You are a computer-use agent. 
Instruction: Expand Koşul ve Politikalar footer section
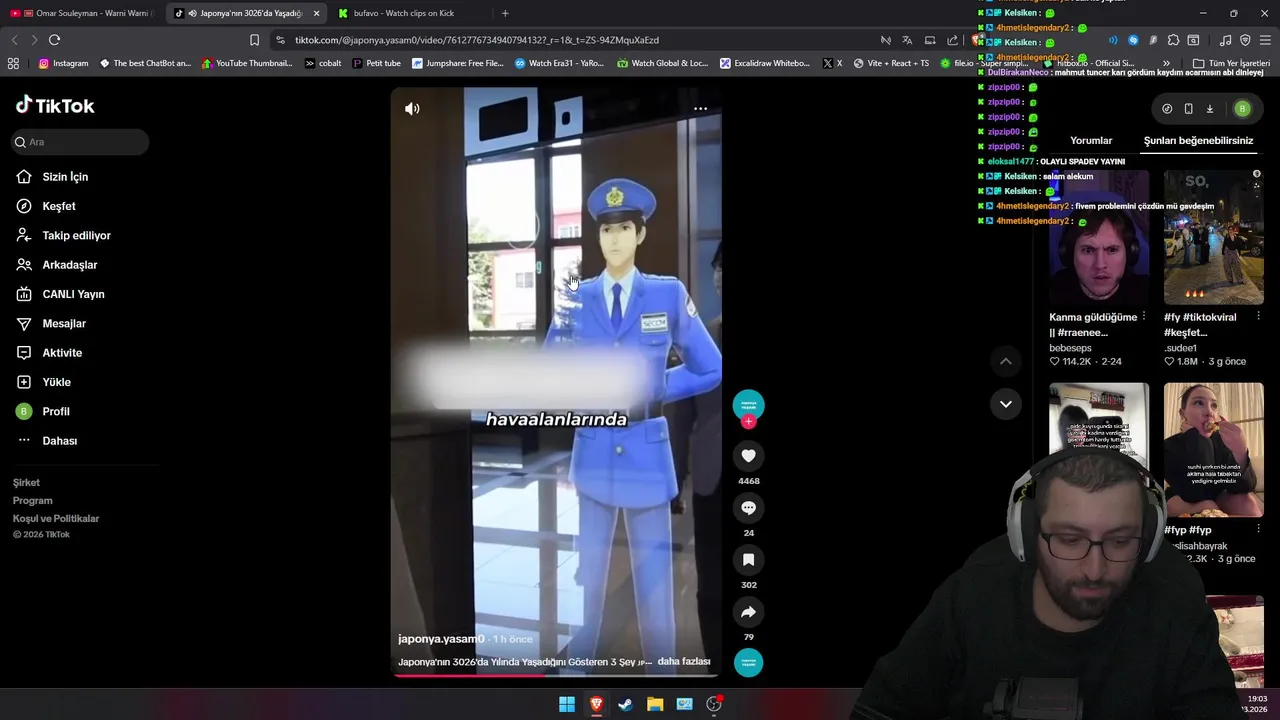point(56,519)
